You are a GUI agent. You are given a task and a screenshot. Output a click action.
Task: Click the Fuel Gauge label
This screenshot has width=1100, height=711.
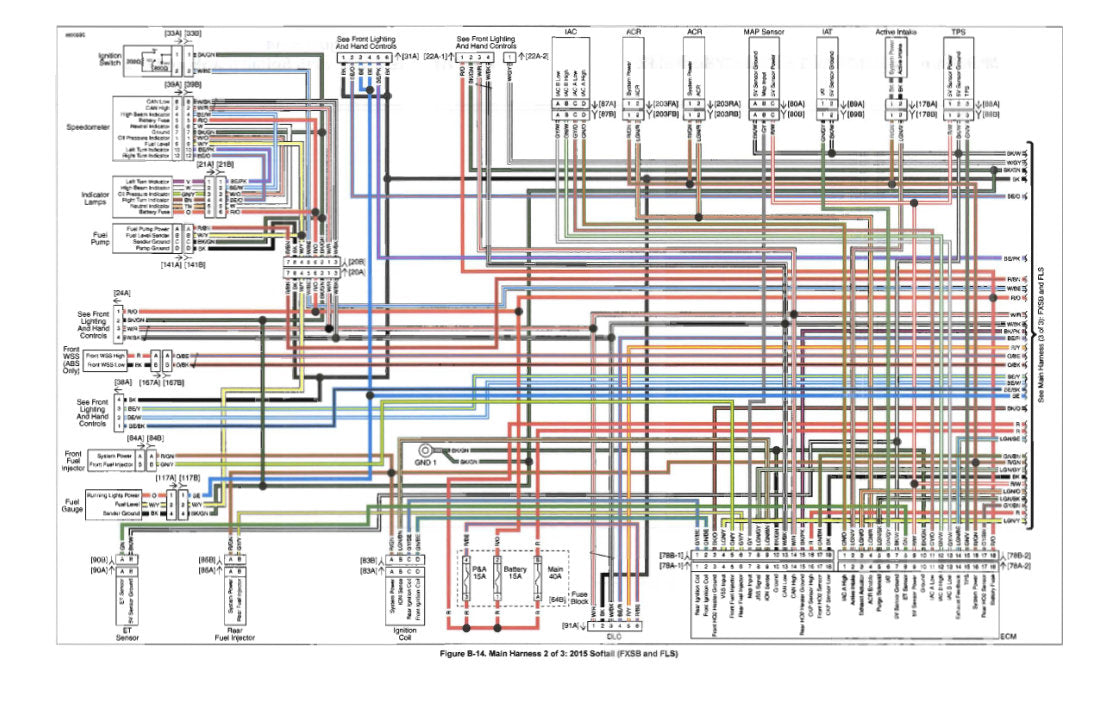72,505
